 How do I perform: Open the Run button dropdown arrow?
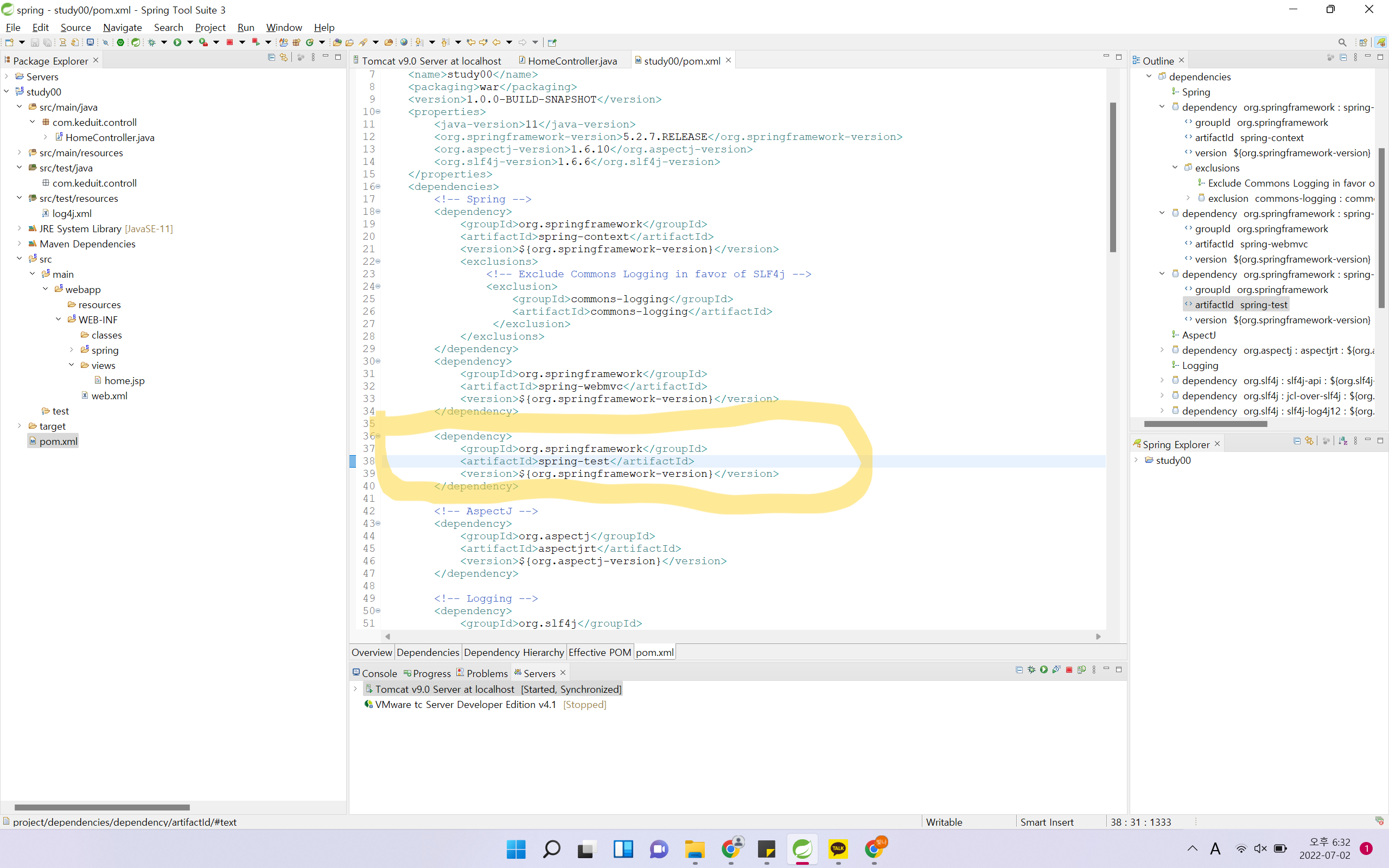tap(190, 42)
